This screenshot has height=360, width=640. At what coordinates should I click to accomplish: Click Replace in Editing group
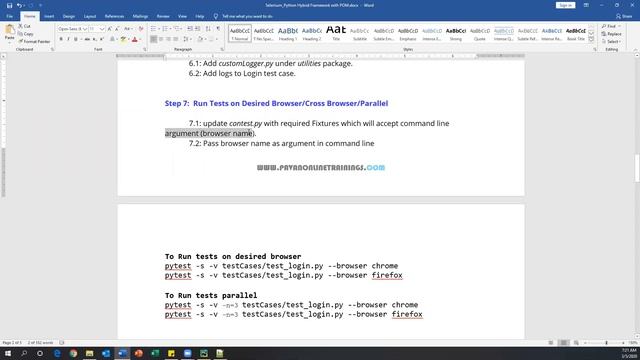coord(611,34)
